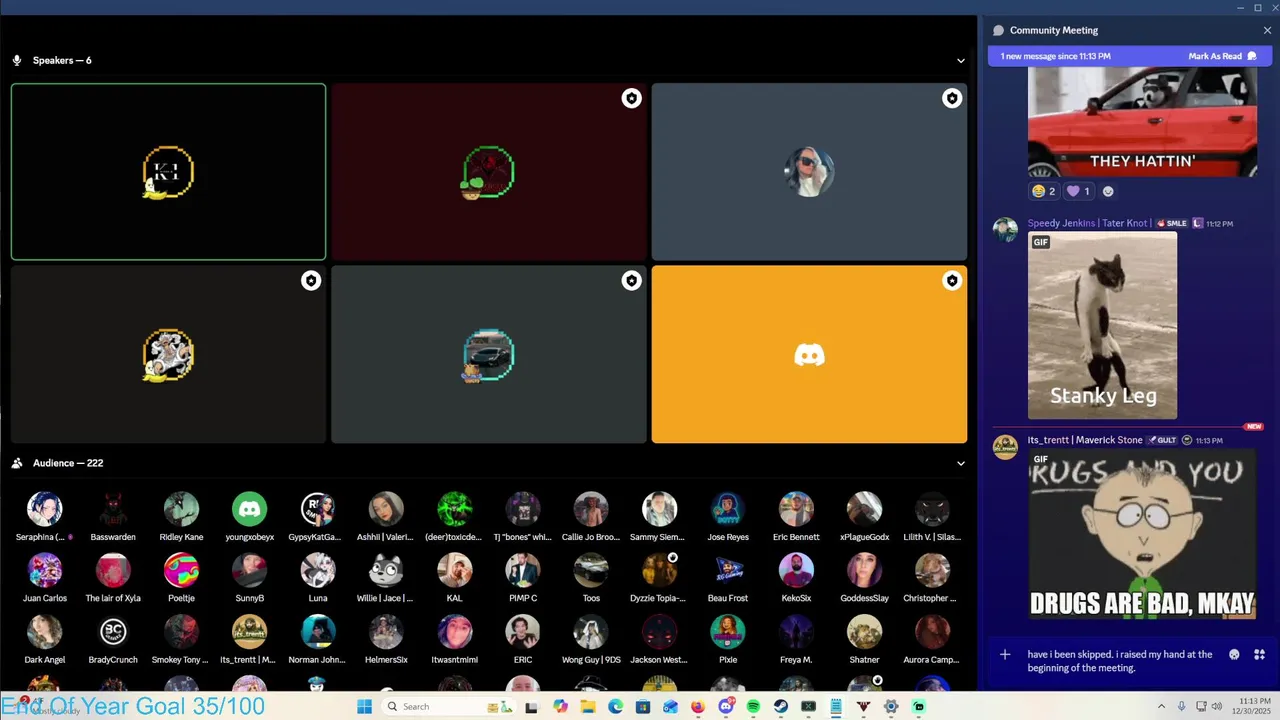Open the emoji picker in chat box
This screenshot has height=720, width=1280.
point(1235,655)
